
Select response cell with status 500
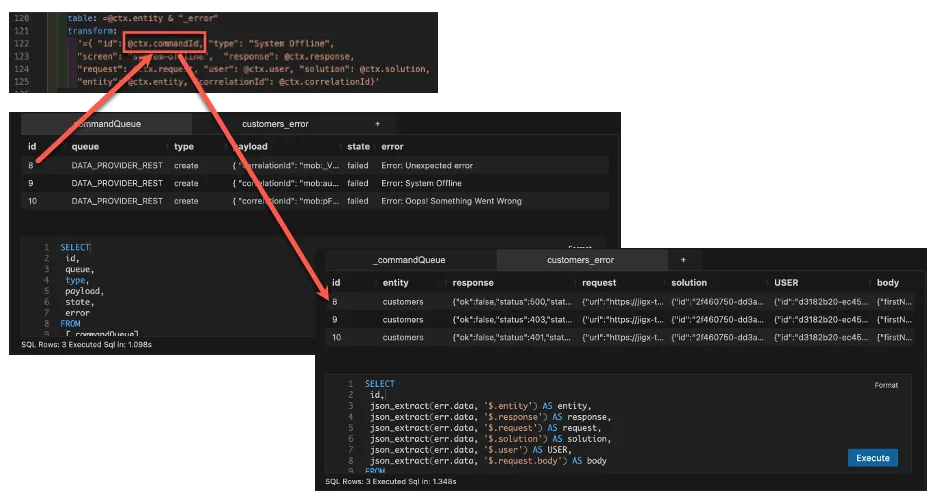pyautogui.click(x=512, y=302)
